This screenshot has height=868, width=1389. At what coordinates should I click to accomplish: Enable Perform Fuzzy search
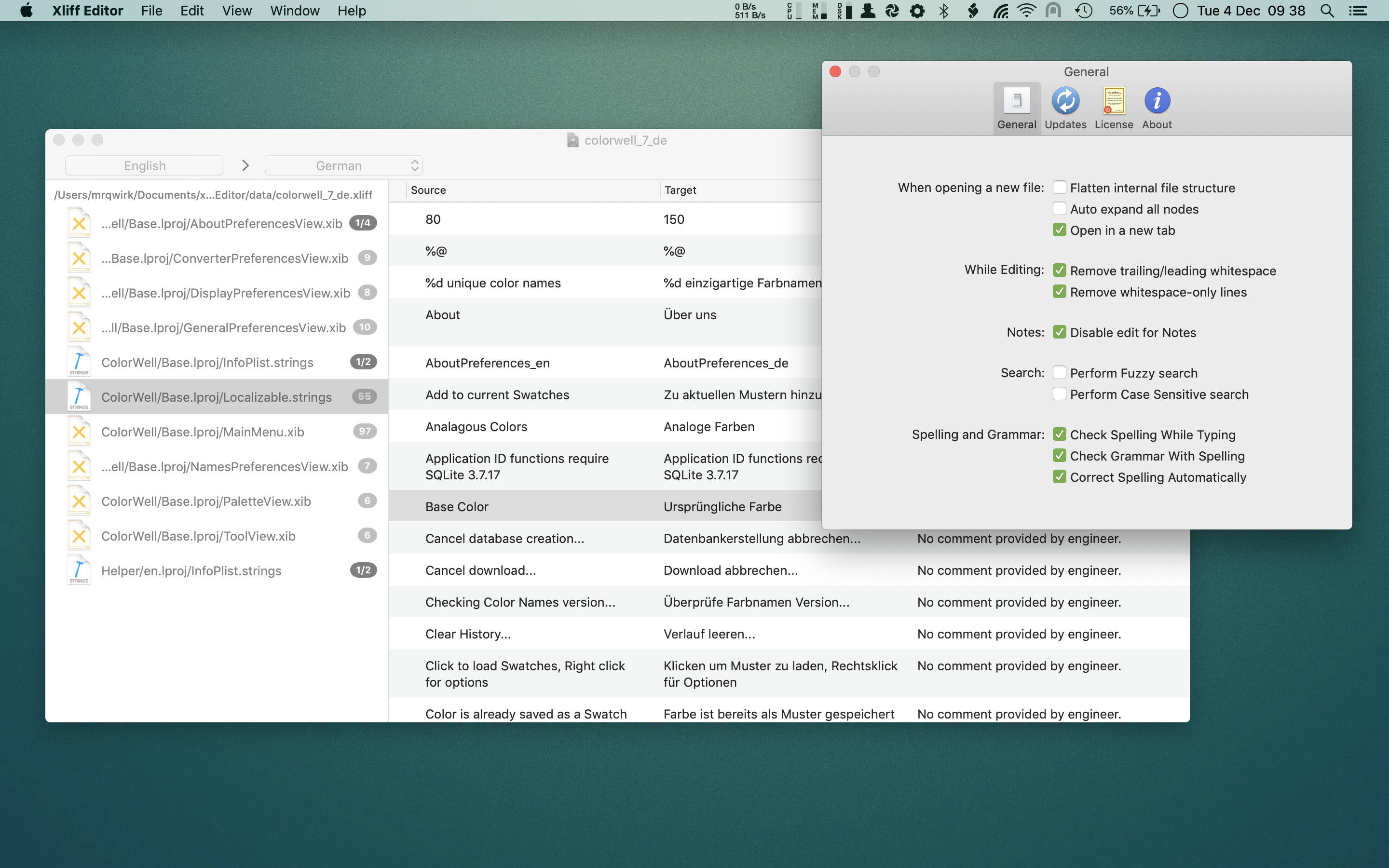point(1059,372)
